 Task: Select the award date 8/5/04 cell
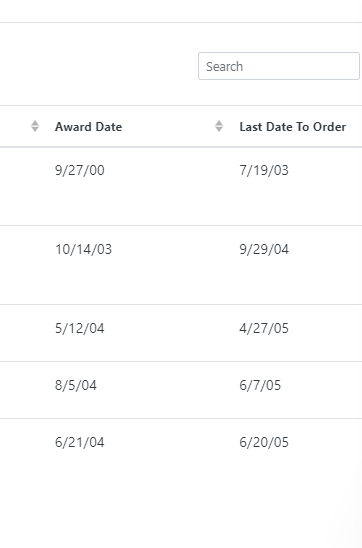click(x=76, y=385)
